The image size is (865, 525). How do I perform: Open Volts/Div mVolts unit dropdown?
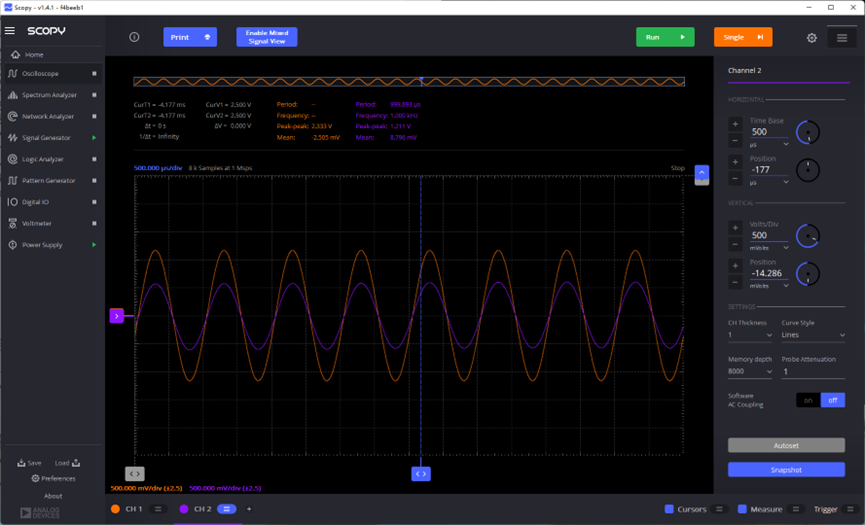pyautogui.click(x=769, y=248)
